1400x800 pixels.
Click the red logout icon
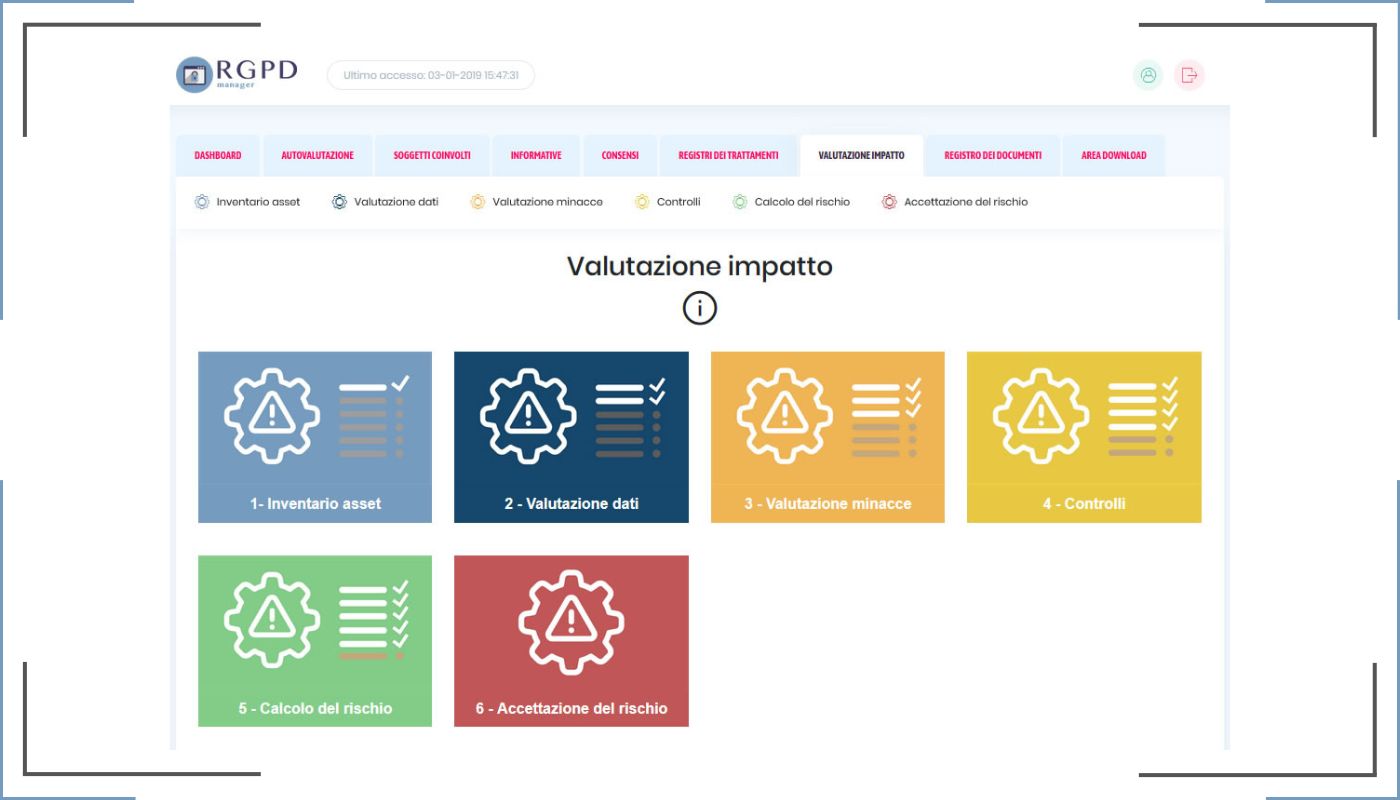point(1189,75)
